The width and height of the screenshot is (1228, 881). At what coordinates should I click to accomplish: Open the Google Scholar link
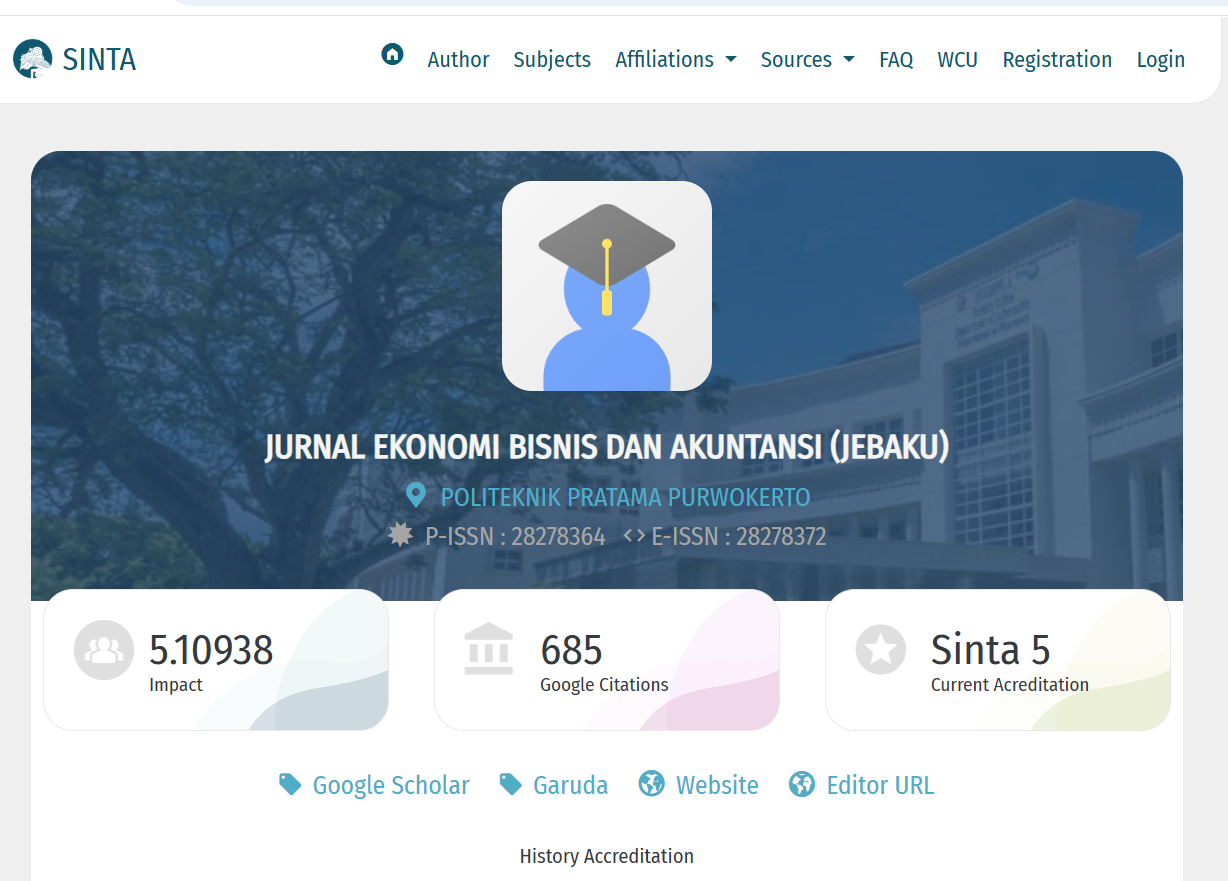pyautogui.click(x=391, y=785)
